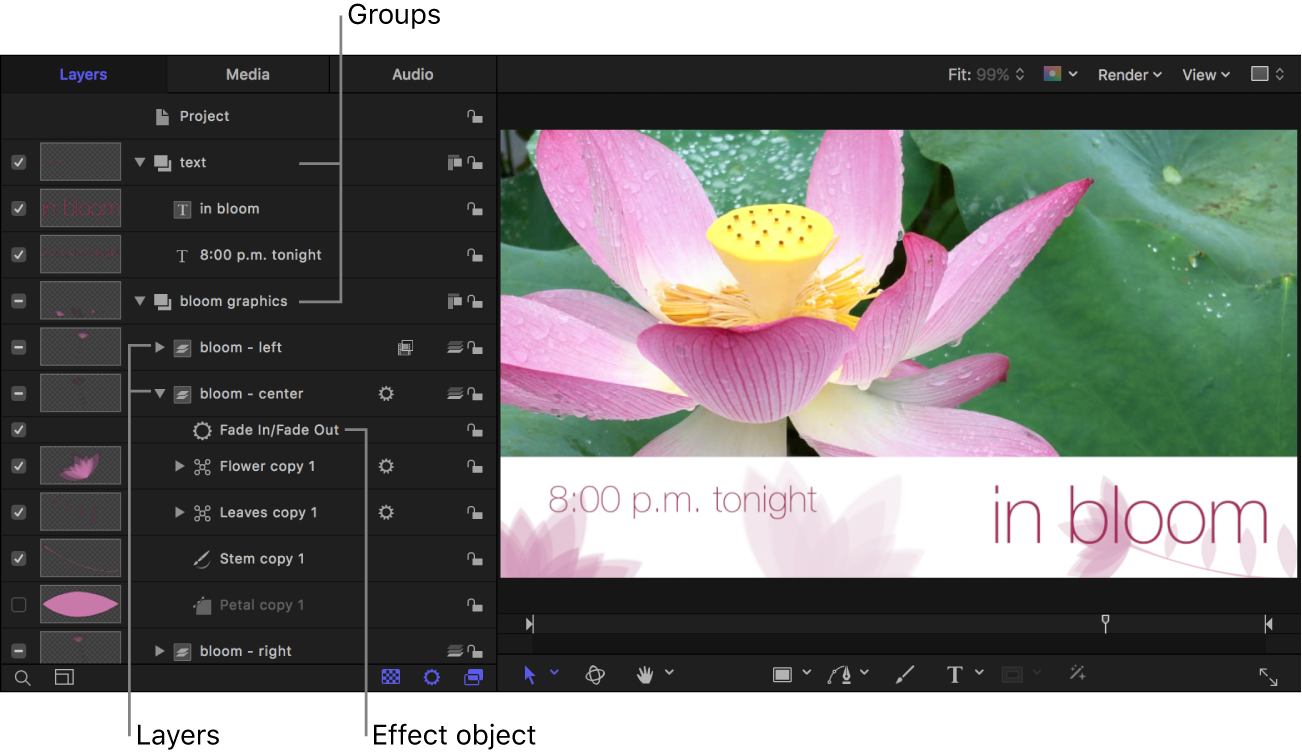Select the Paint Stroke tool
Image resolution: width=1302 pixels, height=754 pixels.
point(903,673)
